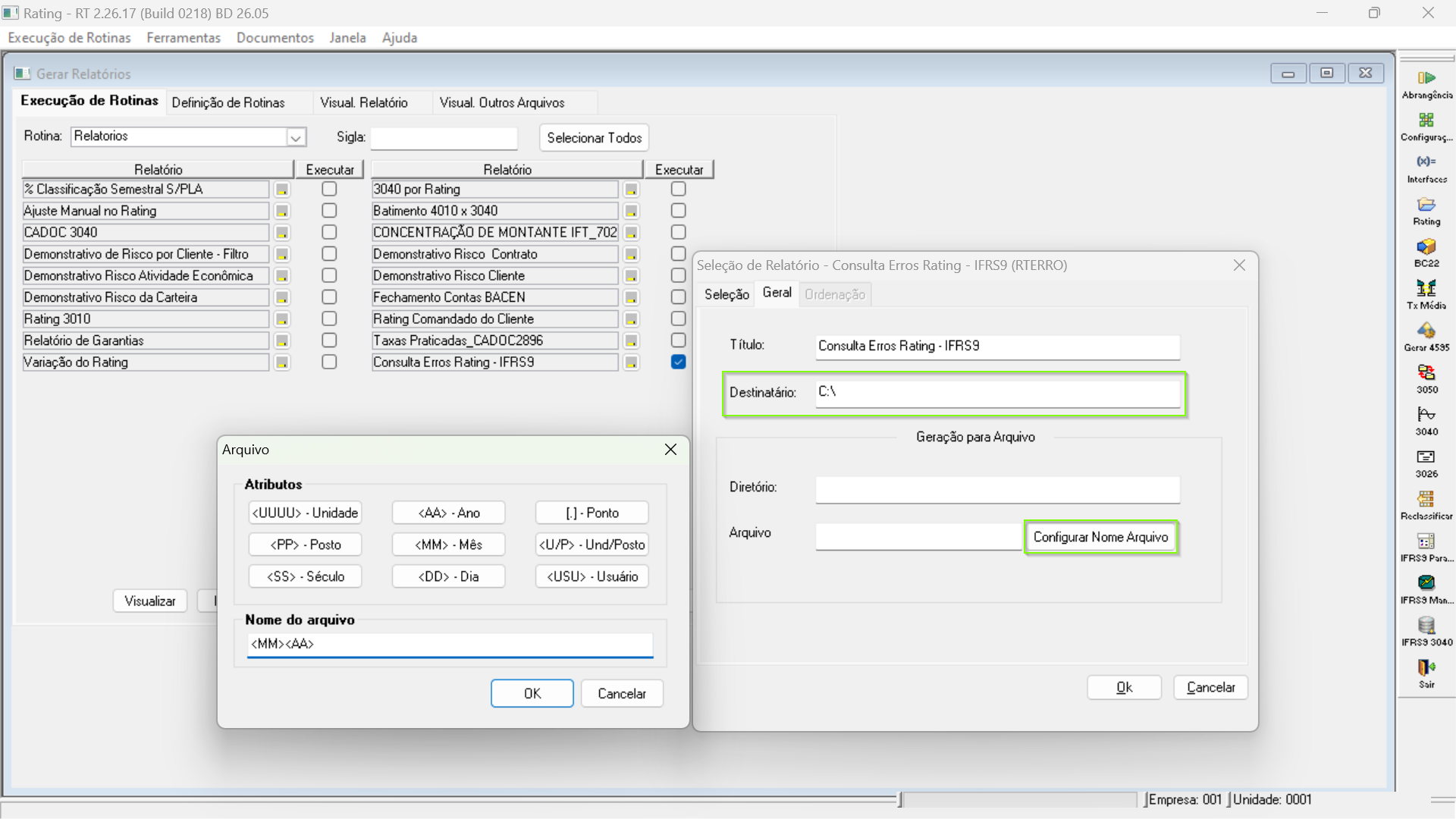Click the Configurar Nome Arquivo button
The height and width of the screenshot is (819, 1456).
pos(1100,537)
